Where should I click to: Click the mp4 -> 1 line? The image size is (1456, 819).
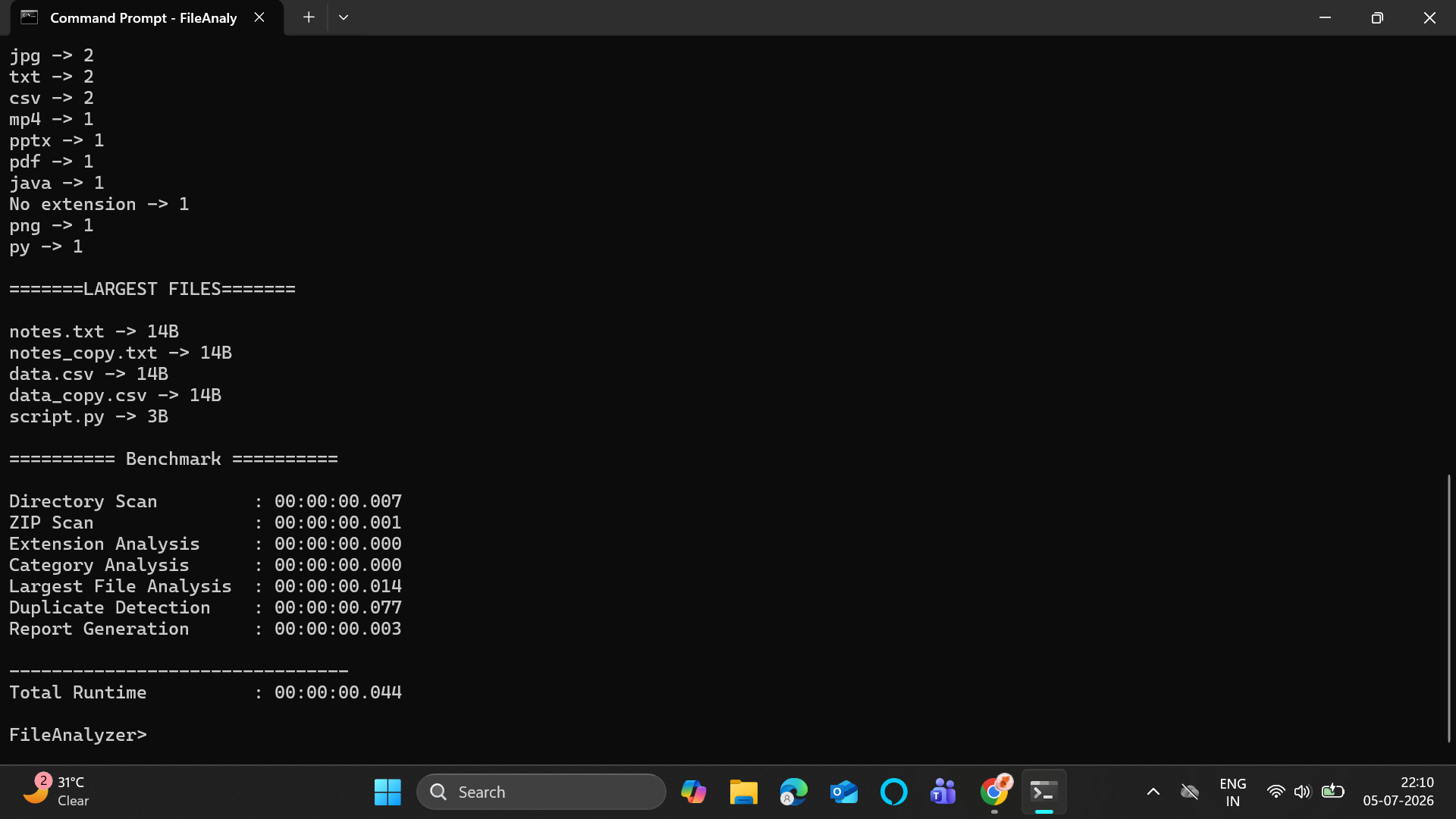point(52,119)
